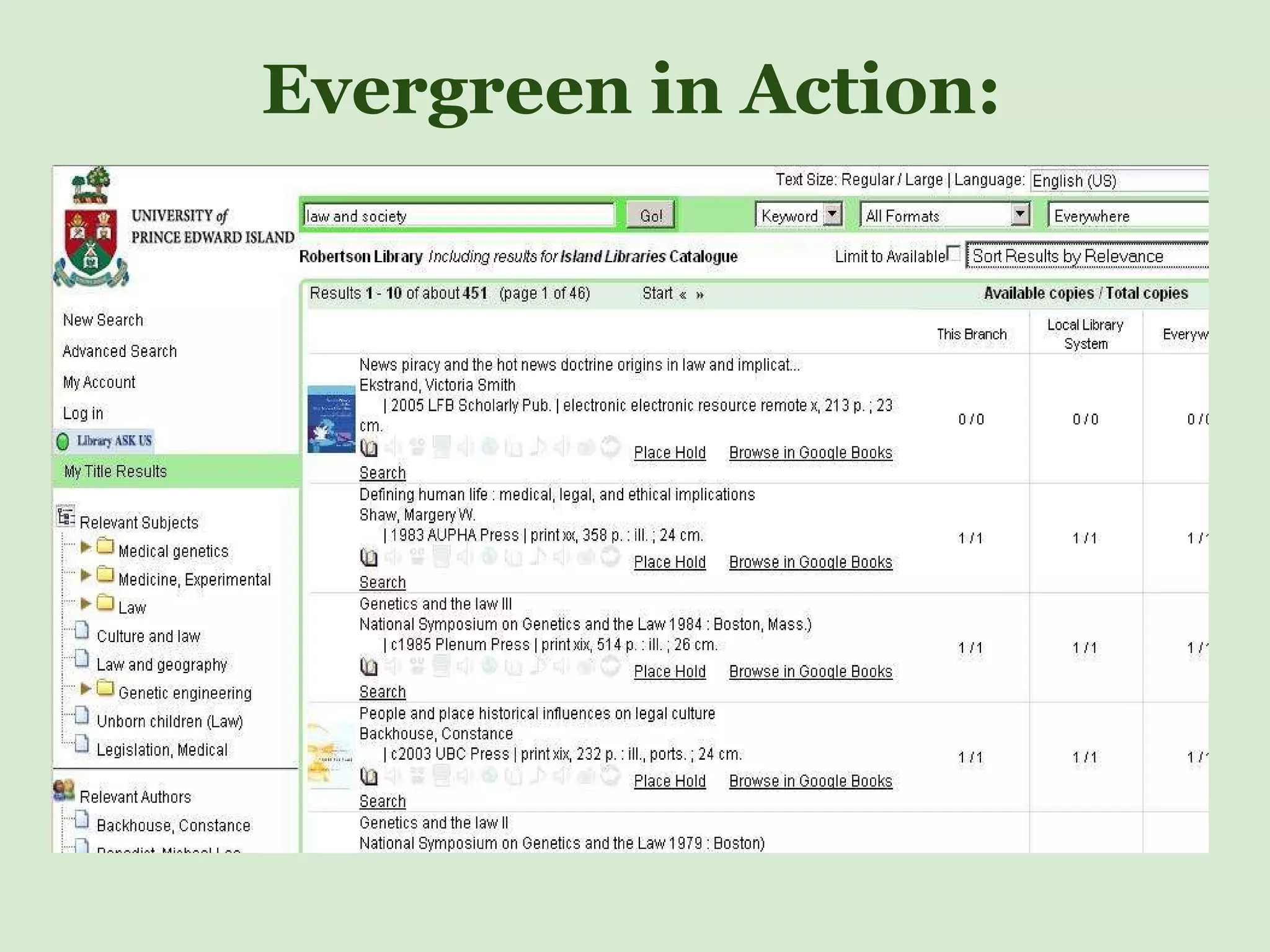
Task: Select author 'Shaw, Margery W.'
Action: point(417,515)
